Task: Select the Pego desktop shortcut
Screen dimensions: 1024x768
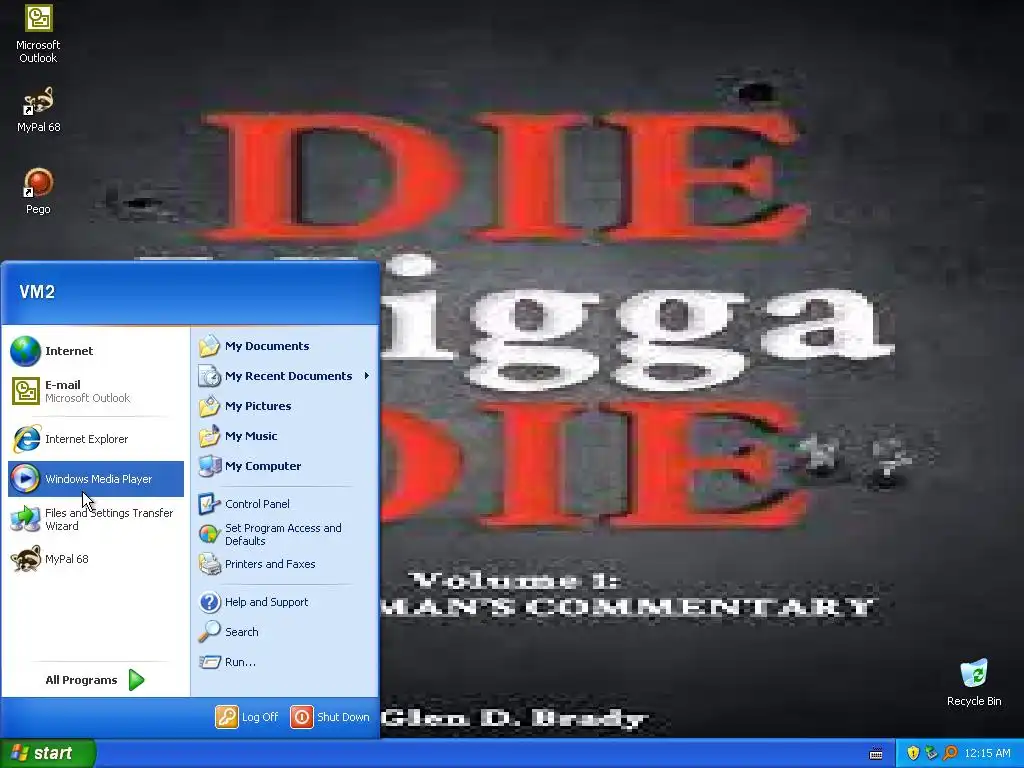Action: [x=38, y=191]
